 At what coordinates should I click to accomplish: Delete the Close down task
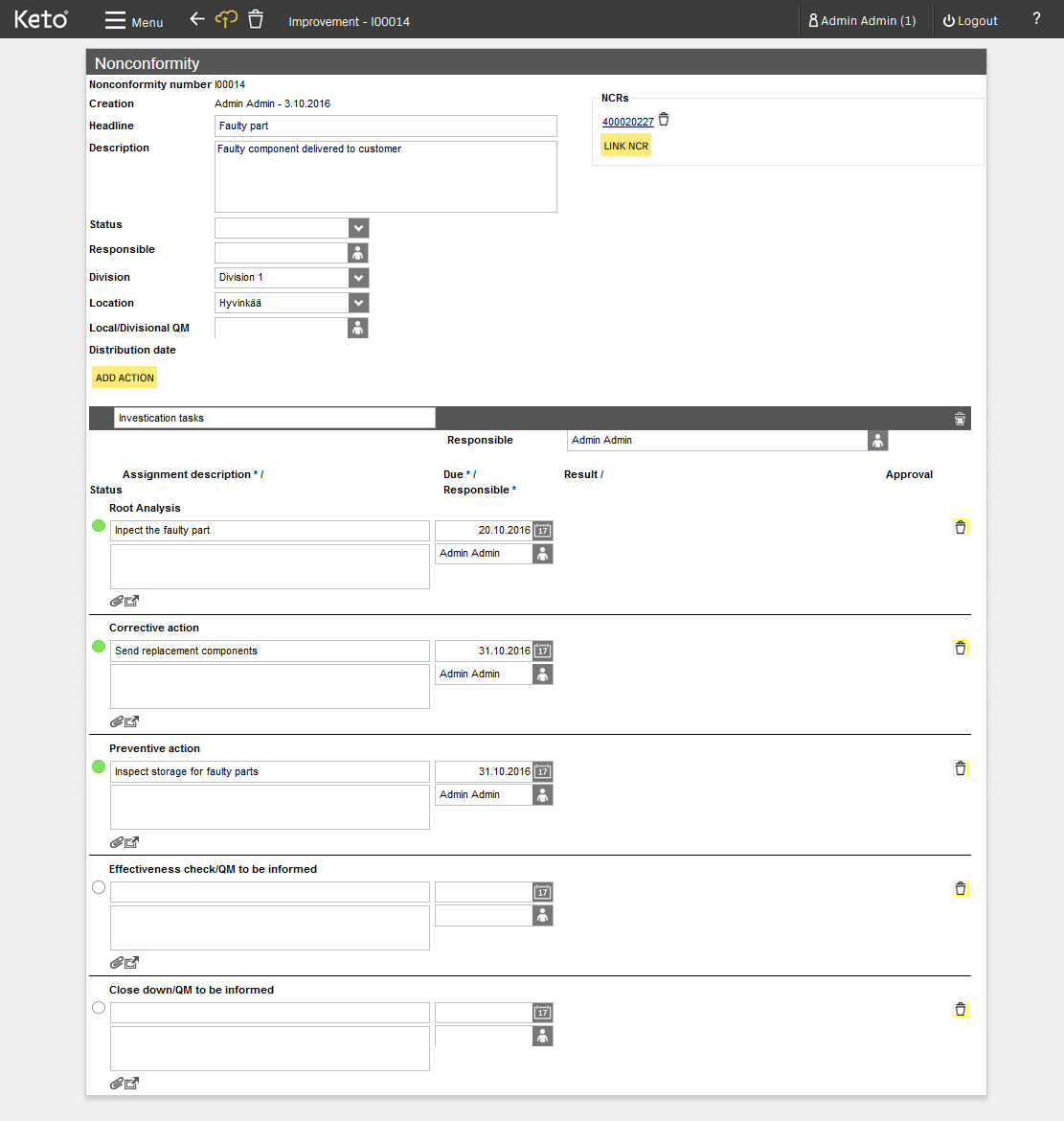coord(961,1010)
